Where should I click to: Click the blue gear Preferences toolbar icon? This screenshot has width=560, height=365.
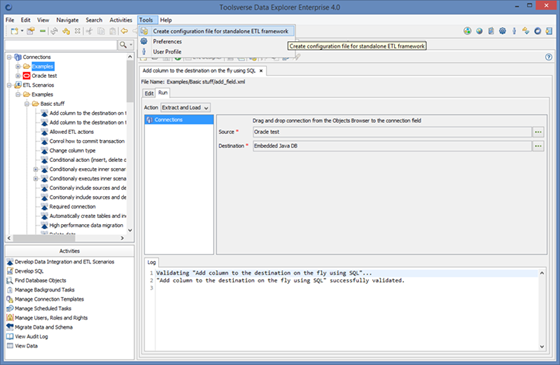502,31
